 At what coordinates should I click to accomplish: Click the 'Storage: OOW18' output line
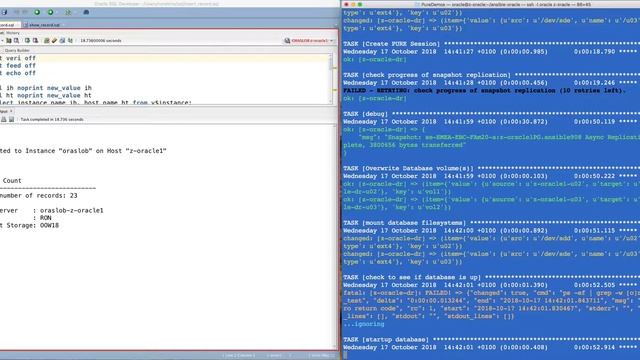[29, 225]
